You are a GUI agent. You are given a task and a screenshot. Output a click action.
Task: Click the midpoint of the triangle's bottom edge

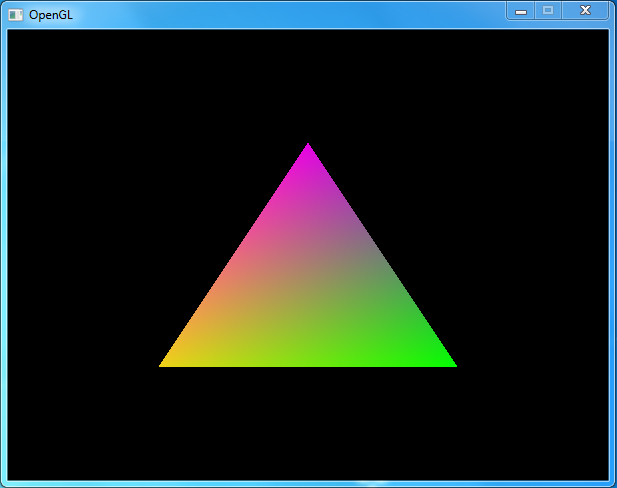(x=308, y=363)
